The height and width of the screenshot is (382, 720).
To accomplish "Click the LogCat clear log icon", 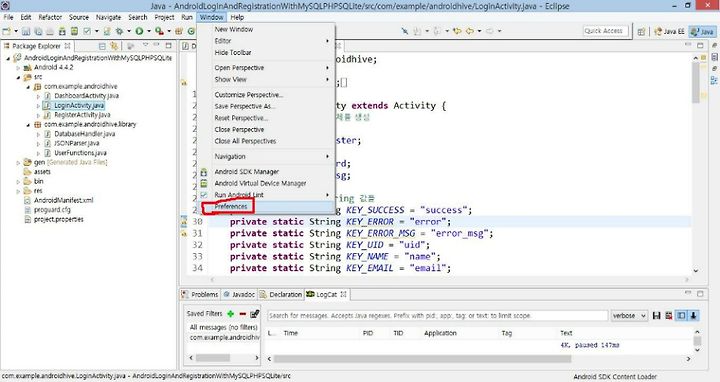I will pos(669,315).
